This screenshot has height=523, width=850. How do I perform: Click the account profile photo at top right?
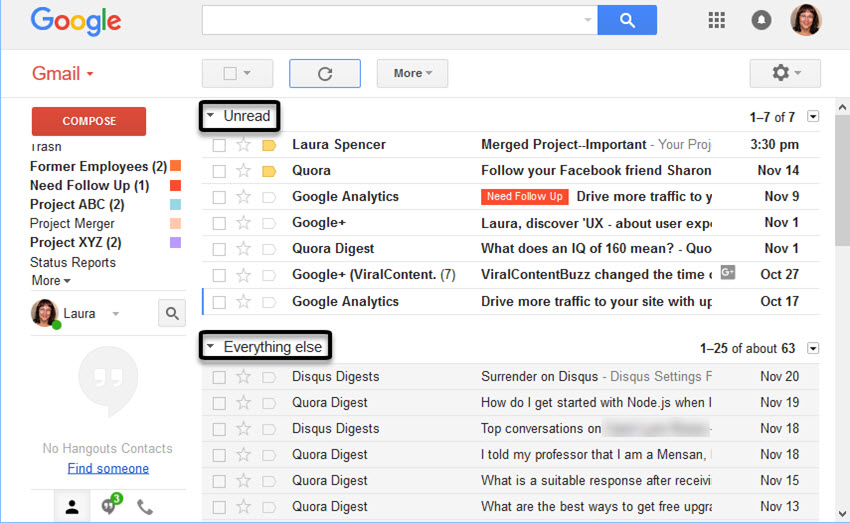pos(806,20)
